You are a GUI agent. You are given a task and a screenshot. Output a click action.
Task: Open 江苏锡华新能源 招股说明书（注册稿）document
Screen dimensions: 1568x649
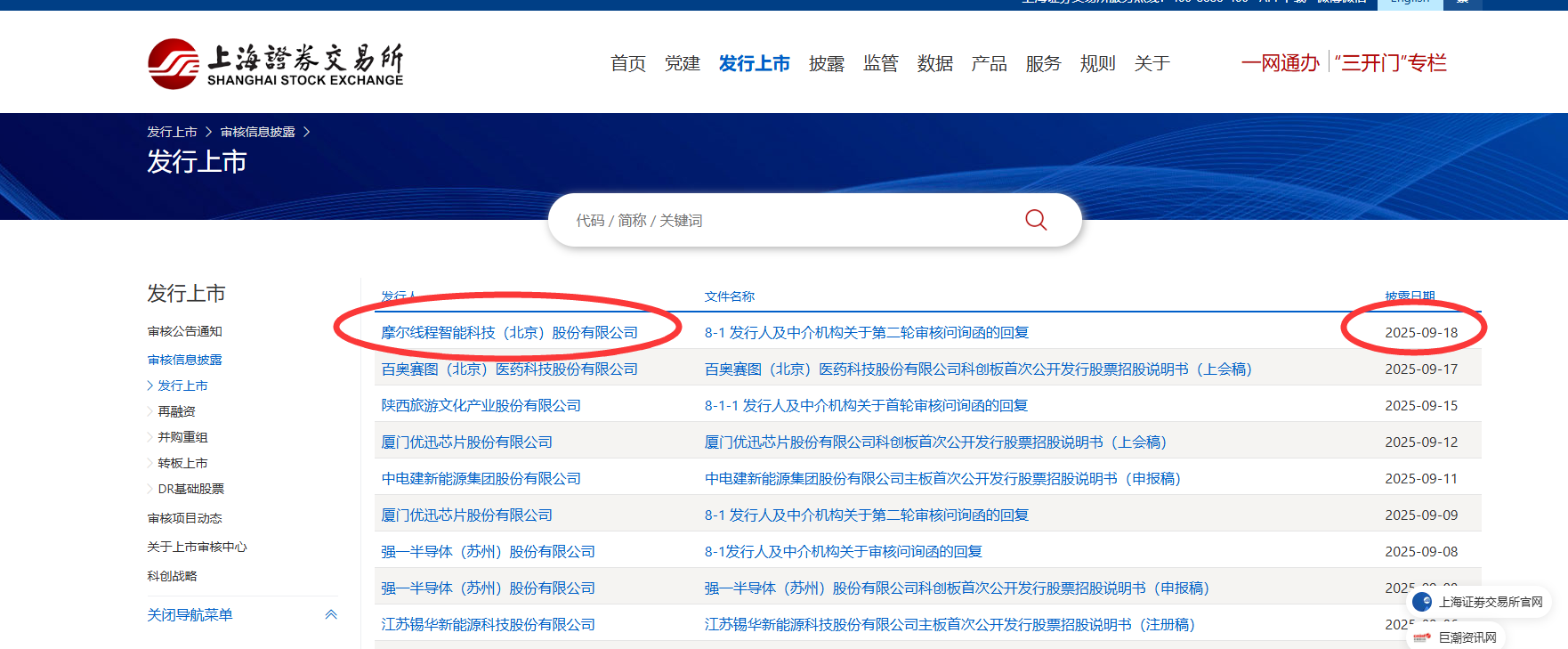950,624
